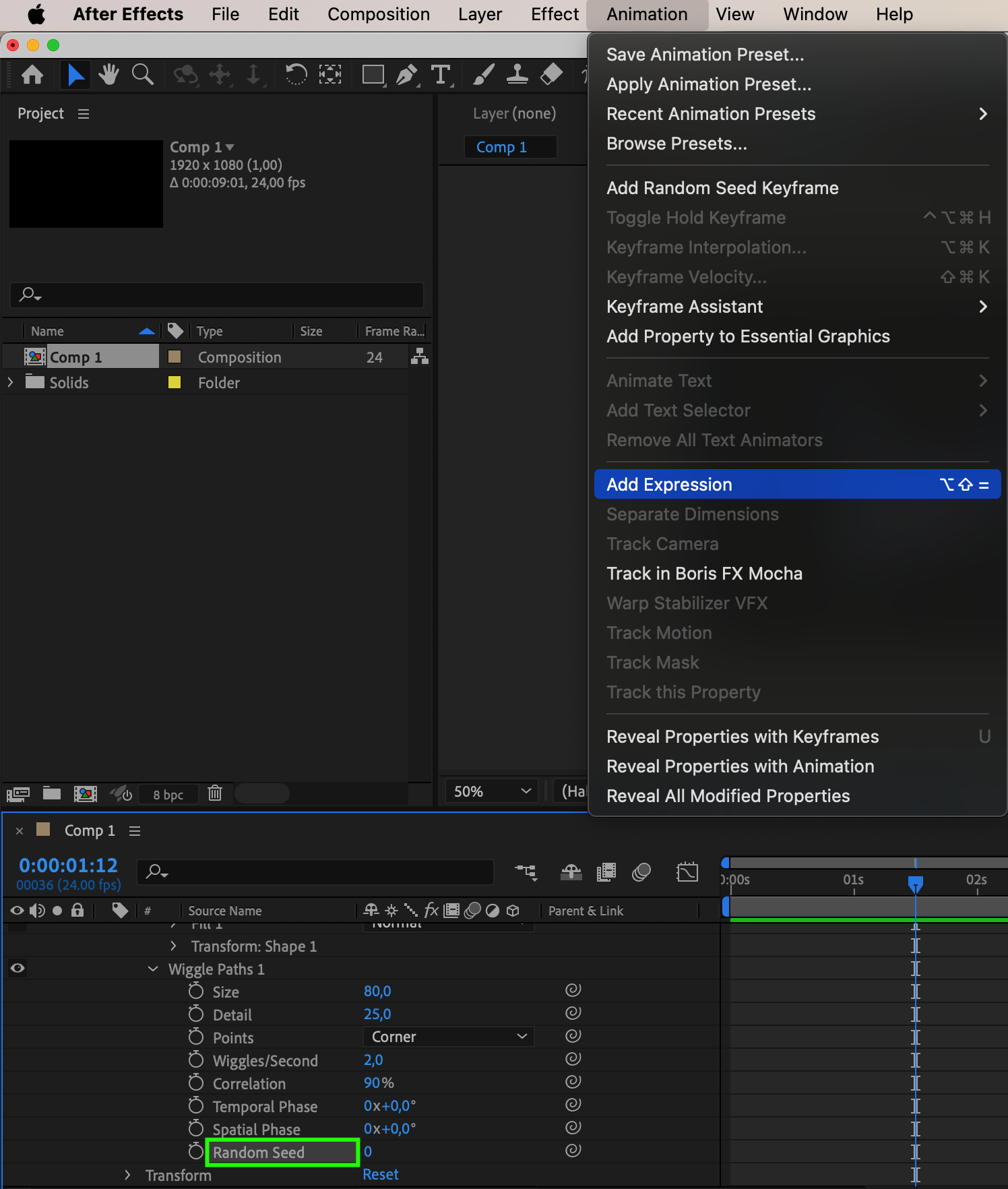Open the Points Corner dropdown
The height and width of the screenshot is (1189, 1008).
coord(448,1037)
